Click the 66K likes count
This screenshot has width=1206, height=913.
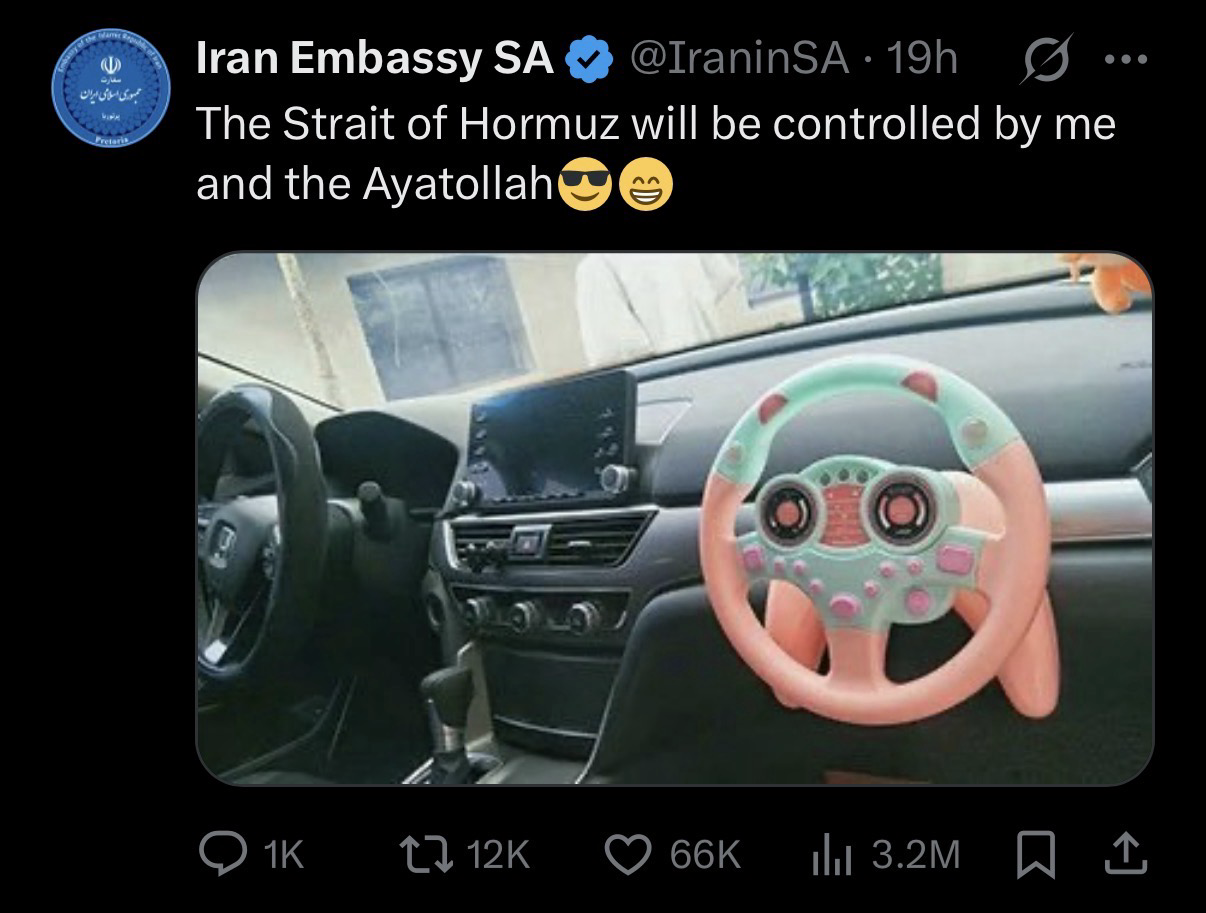coord(706,854)
